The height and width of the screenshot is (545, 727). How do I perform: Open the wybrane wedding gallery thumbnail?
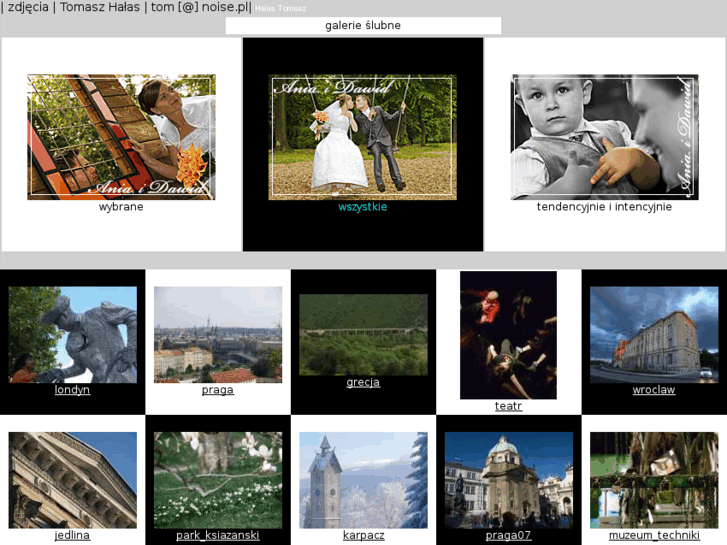[121, 137]
